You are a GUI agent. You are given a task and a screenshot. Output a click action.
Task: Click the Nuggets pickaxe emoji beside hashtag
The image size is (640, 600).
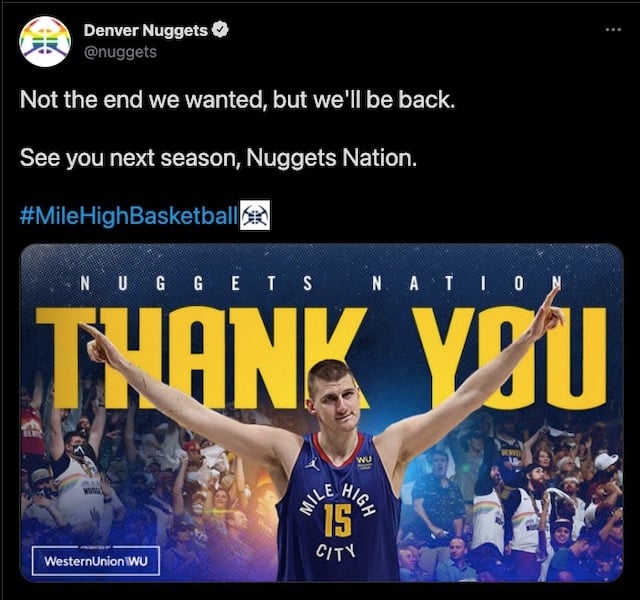255,215
